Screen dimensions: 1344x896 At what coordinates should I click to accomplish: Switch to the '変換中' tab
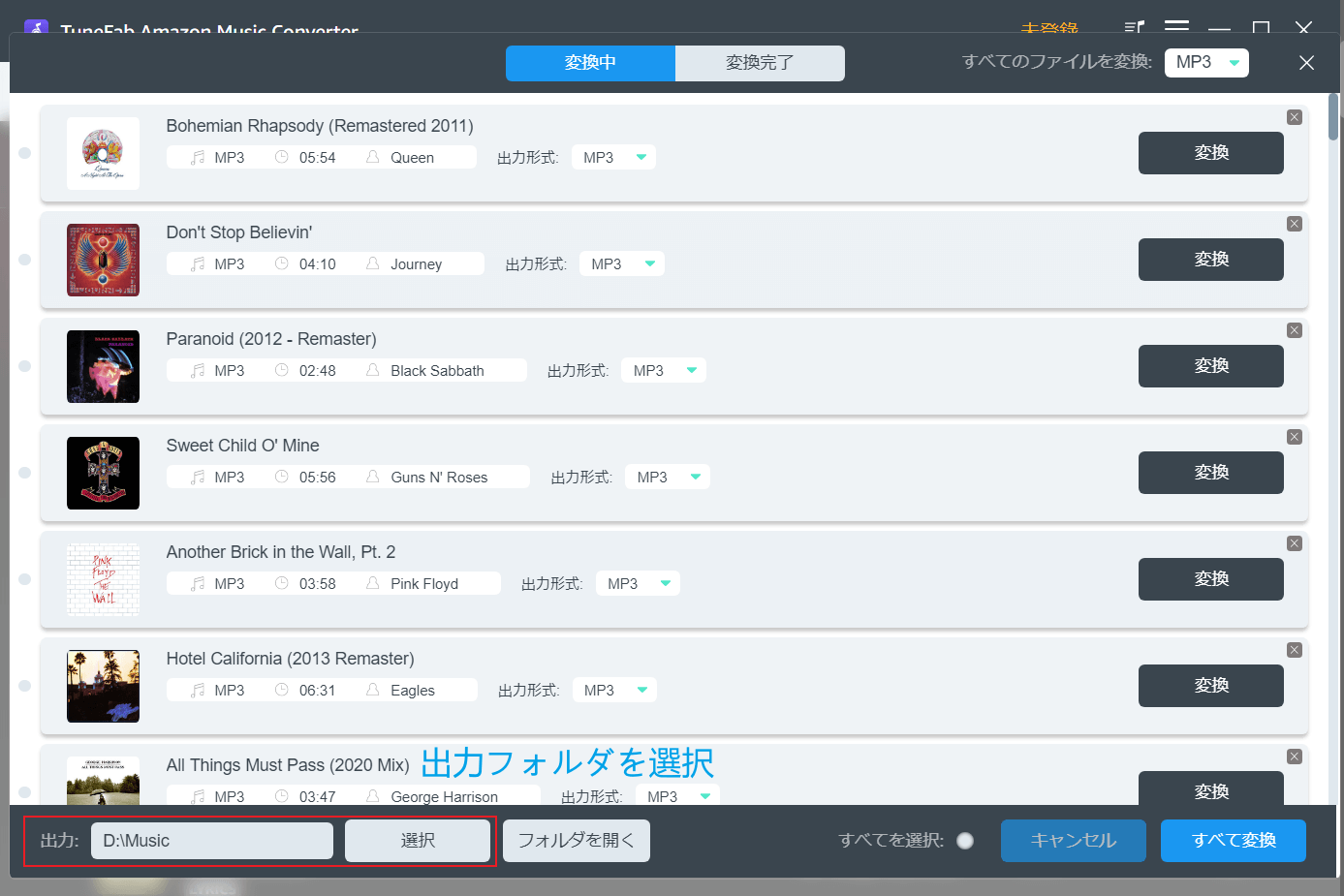tap(590, 63)
